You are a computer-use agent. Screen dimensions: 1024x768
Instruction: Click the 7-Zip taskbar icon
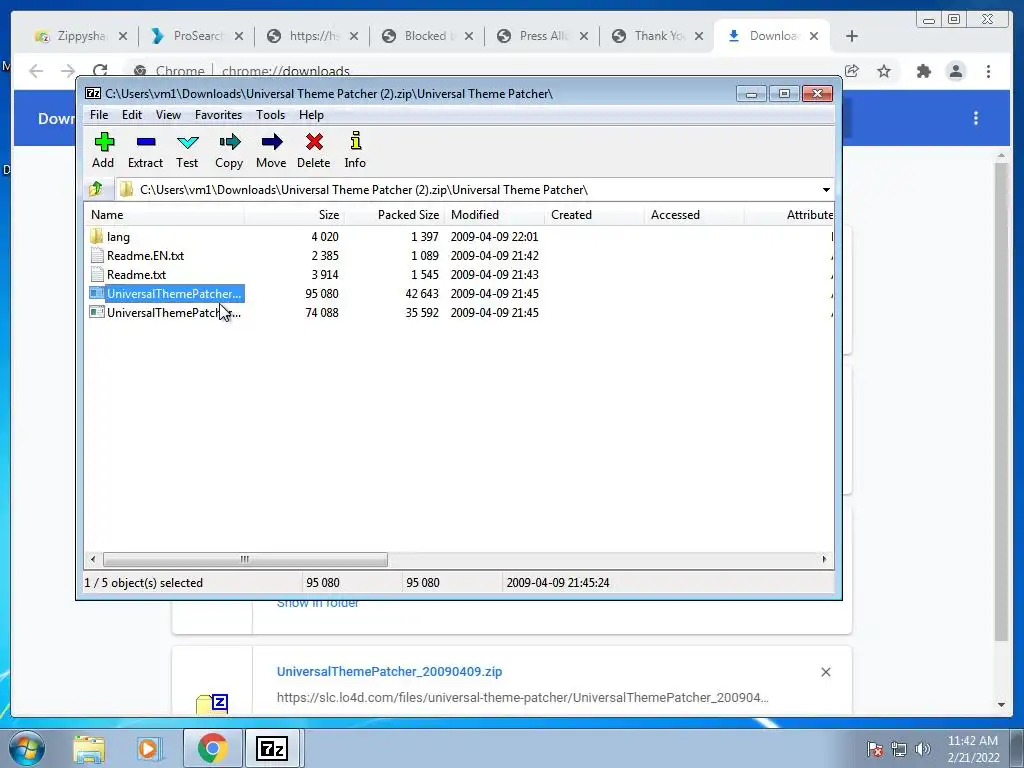tap(272, 748)
